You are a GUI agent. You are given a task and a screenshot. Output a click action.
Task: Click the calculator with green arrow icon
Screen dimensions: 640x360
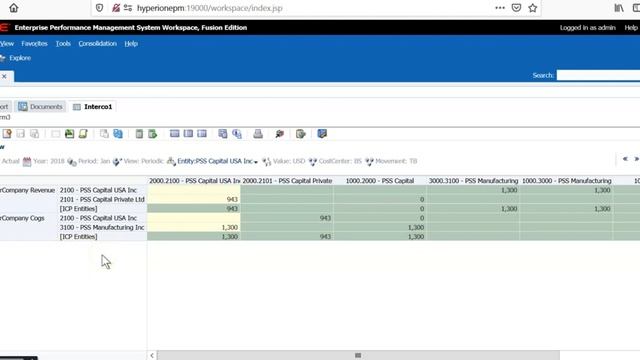(153, 133)
